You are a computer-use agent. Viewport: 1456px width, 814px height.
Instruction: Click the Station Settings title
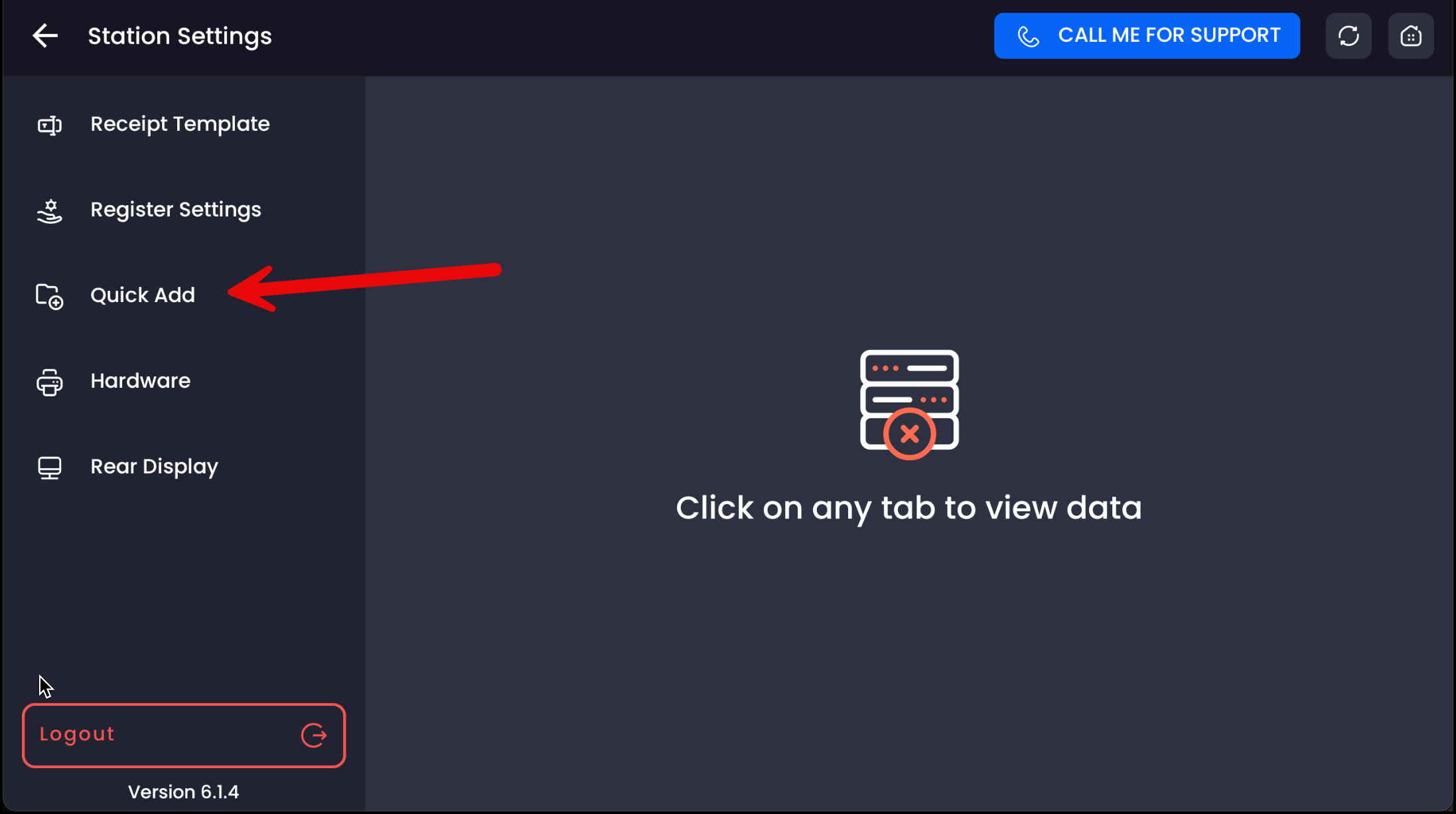tap(180, 37)
